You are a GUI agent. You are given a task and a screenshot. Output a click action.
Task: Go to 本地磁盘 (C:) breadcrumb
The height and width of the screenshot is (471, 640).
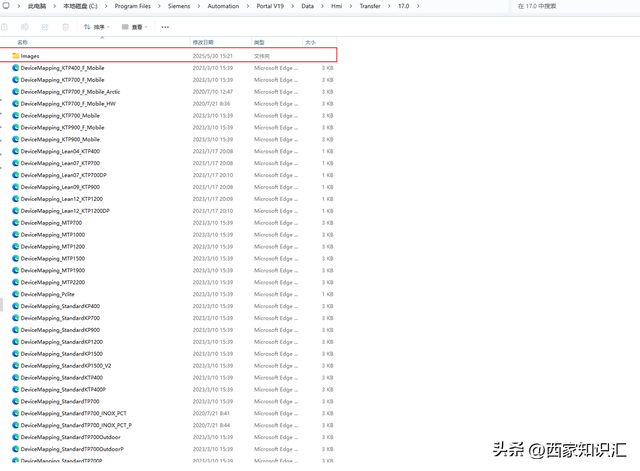(x=80, y=6)
